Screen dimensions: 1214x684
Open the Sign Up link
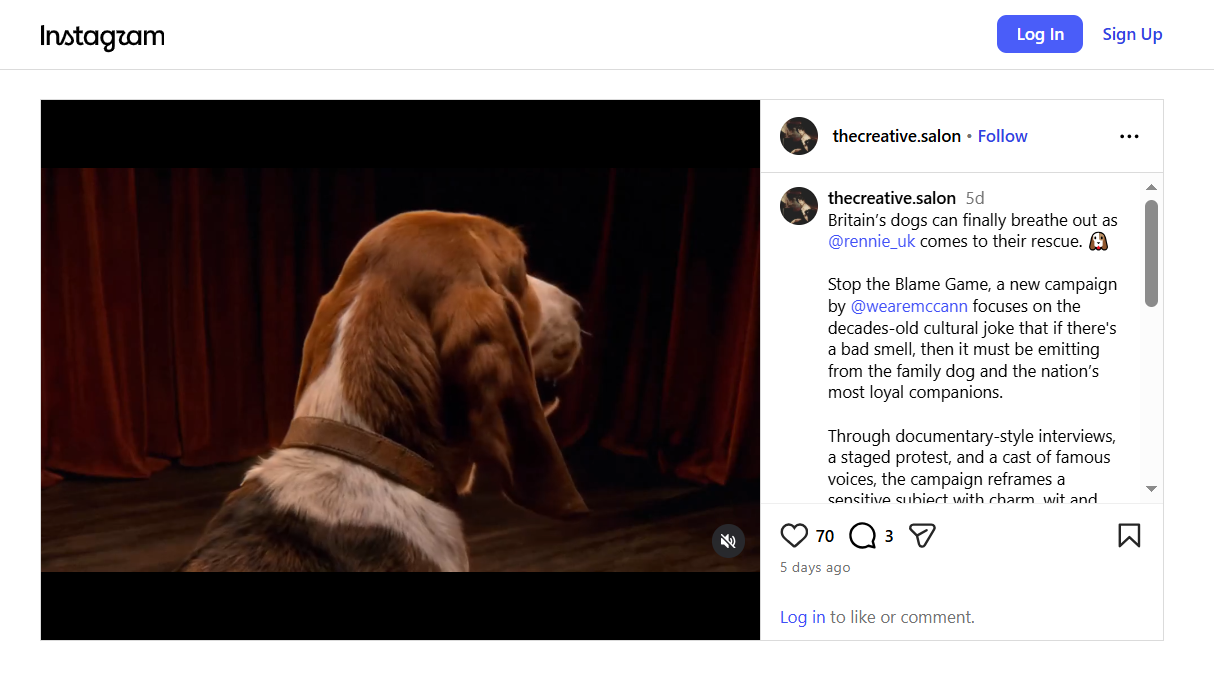tap(1132, 34)
